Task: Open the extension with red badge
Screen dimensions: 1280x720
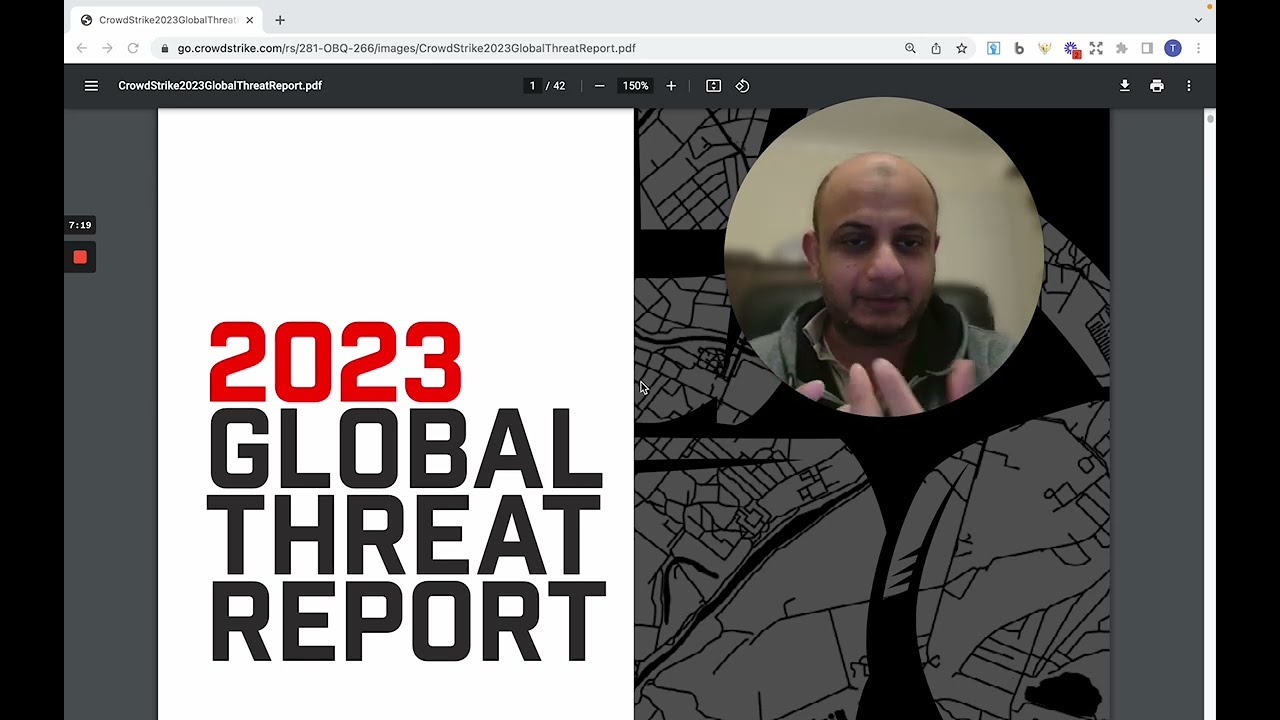Action: tap(1071, 48)
